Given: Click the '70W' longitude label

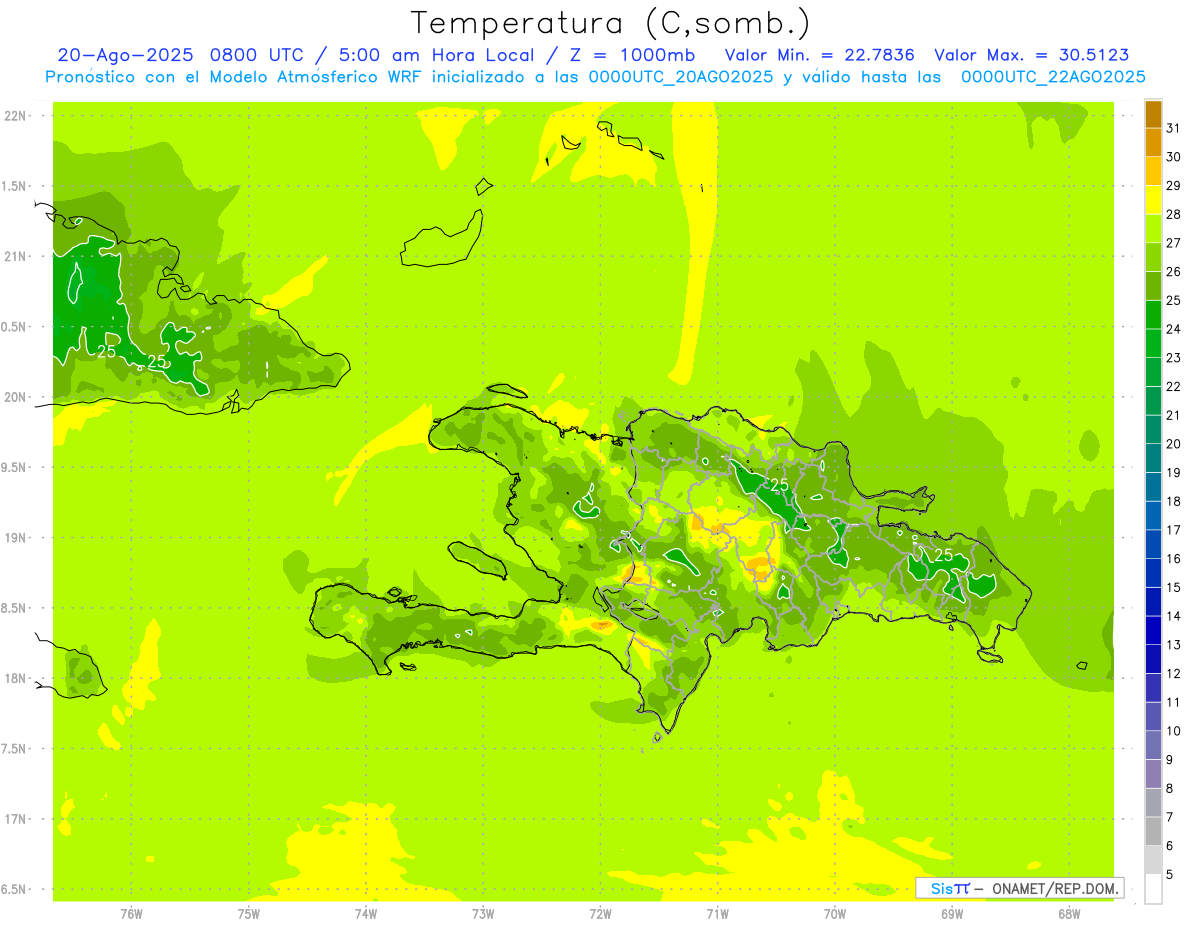Looking at the screenshot, I should pos(835,913).
